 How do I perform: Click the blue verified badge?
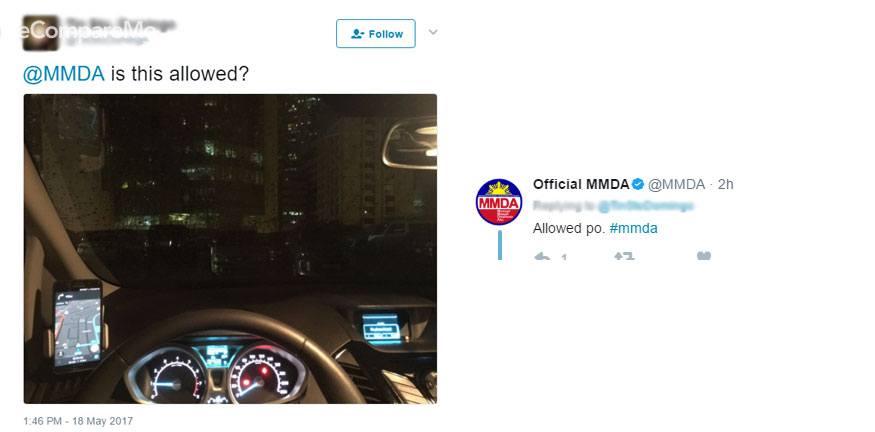(x=637, y=184)
